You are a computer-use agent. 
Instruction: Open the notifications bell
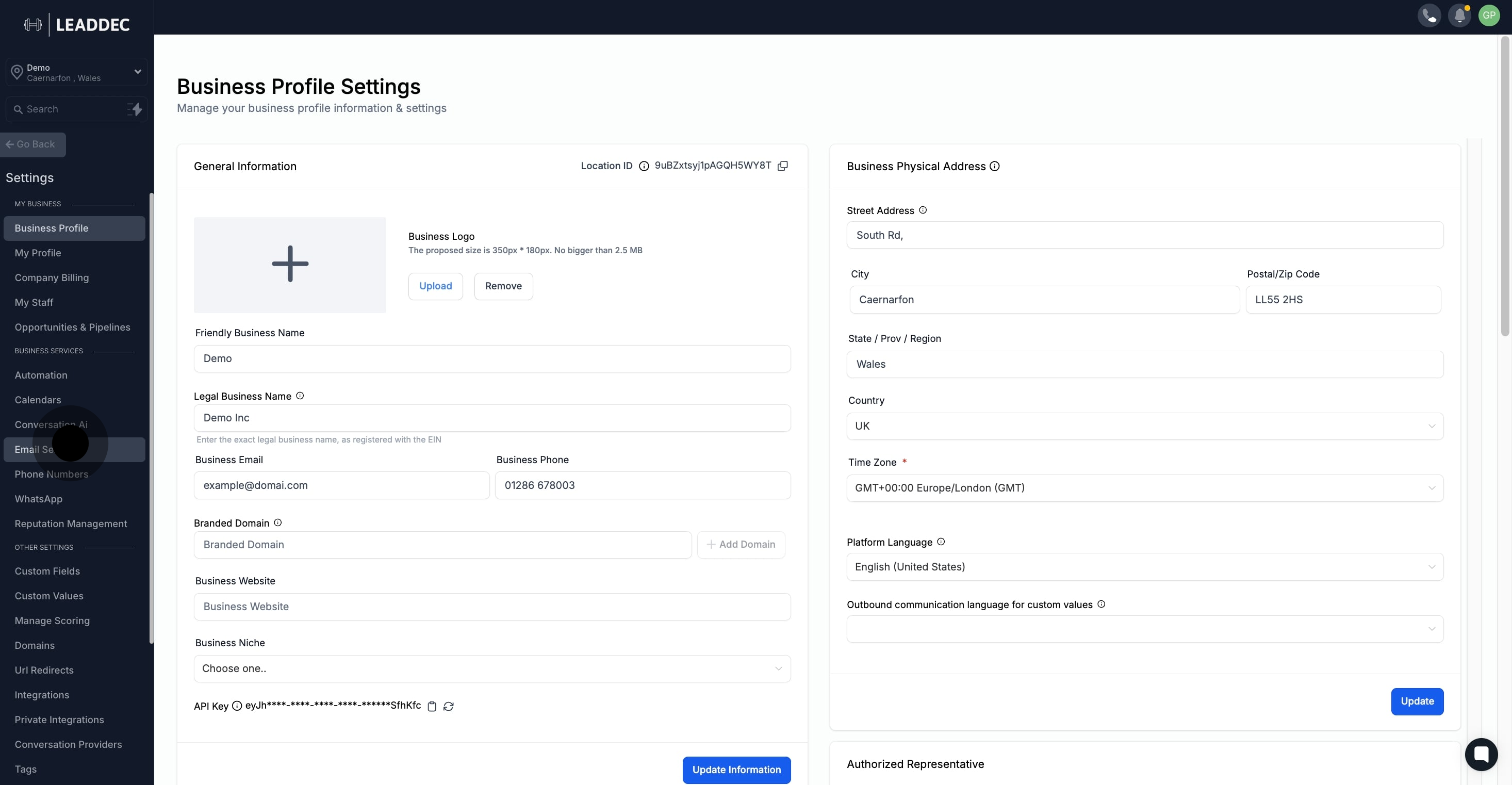coord(1459,15)
